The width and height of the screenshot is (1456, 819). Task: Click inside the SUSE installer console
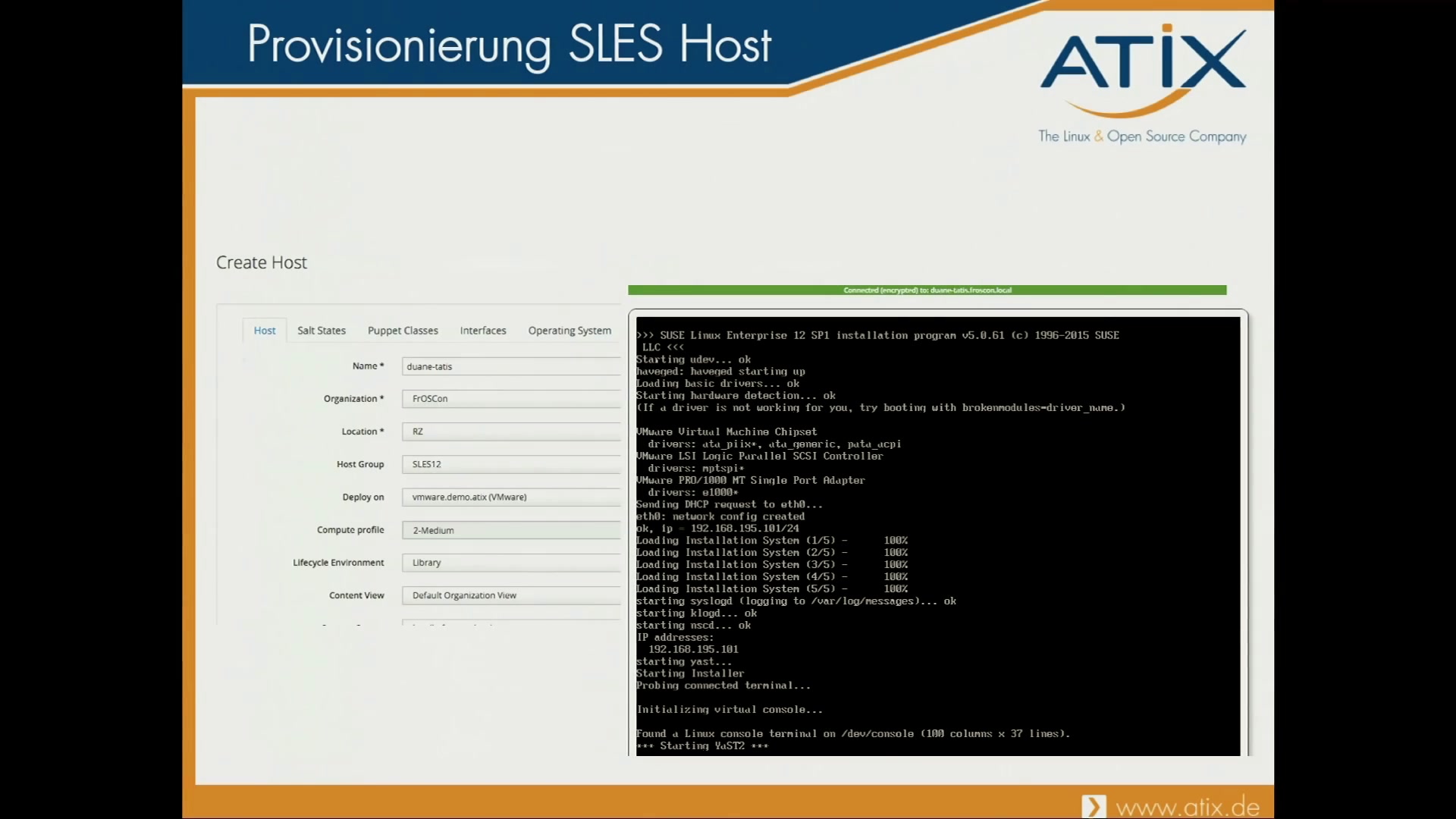click(938, 535)
